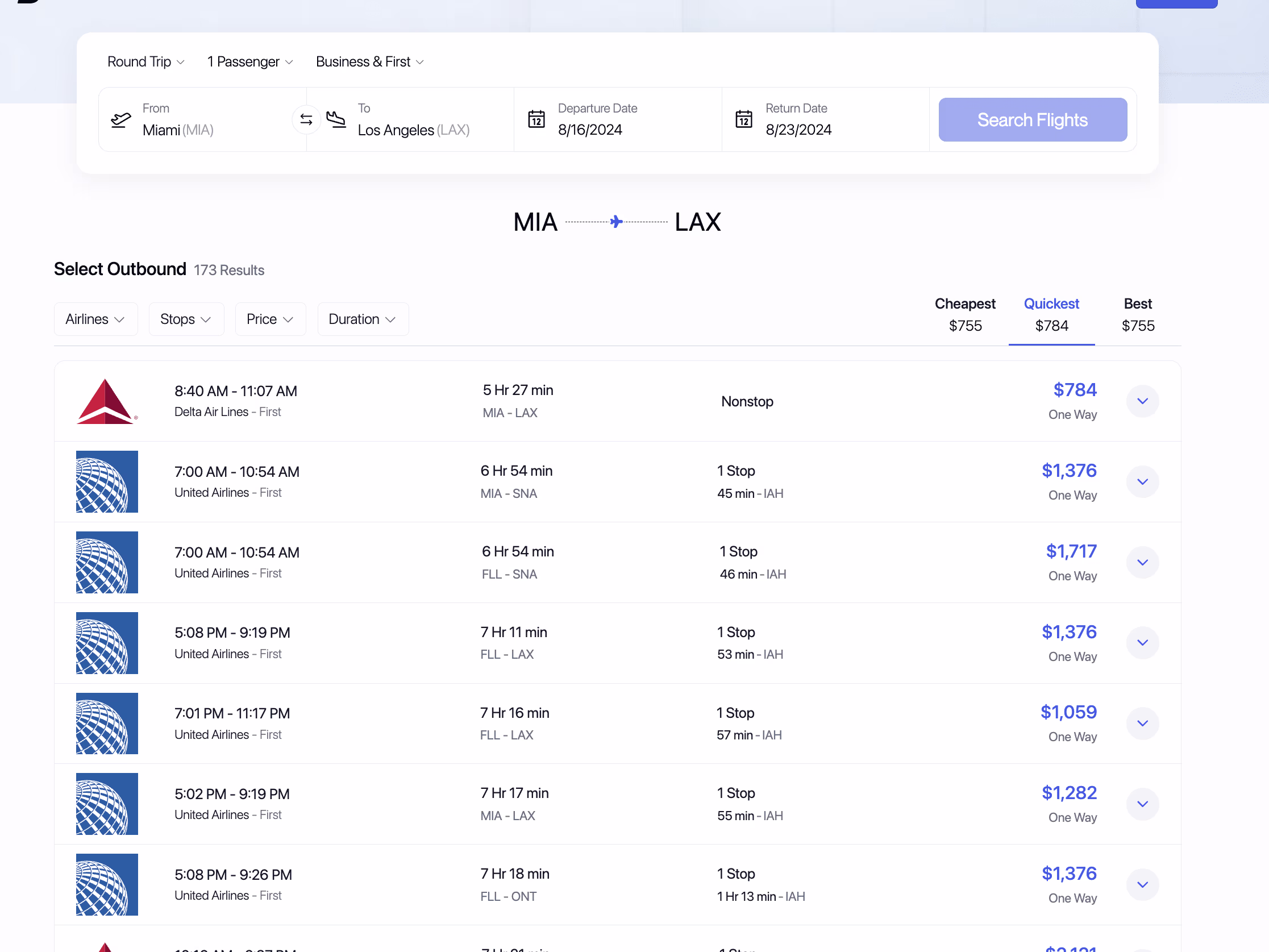Switch to the Best $755 tab
Viewport: 1269px width, 952px height.
pyautogui.click(x=1138, y=314)
